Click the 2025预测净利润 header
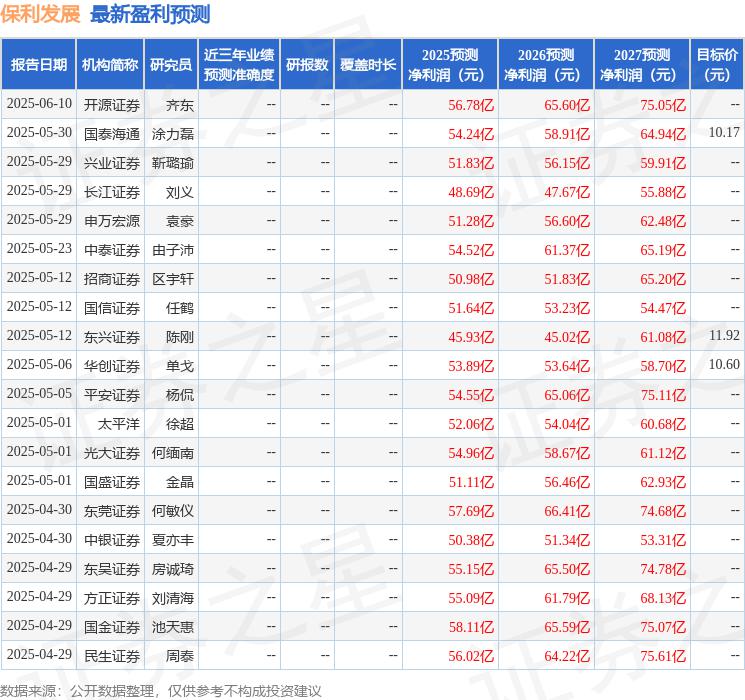The image size is (745, 700). point(450,65)
